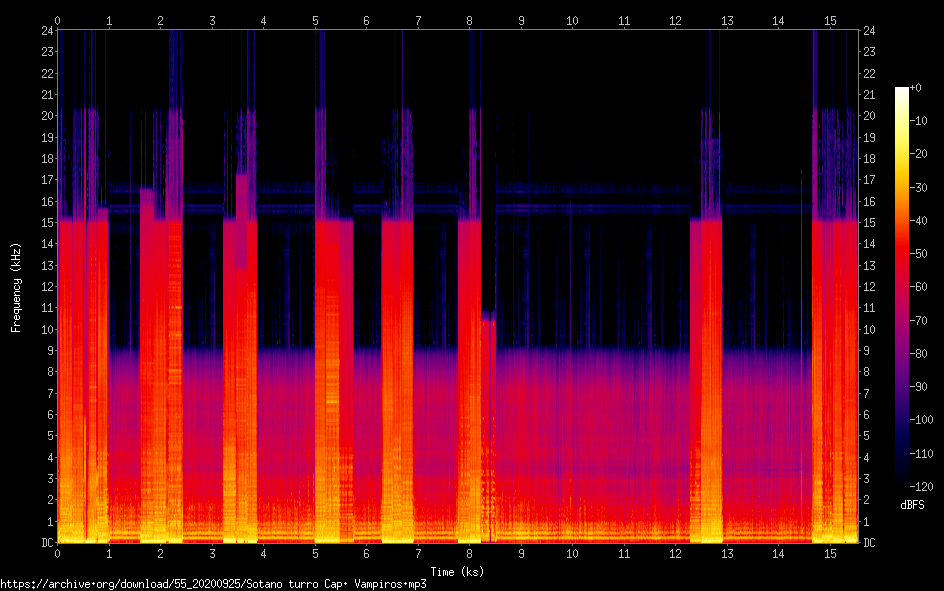Click the "-70" value on the color scale

[x=918, y=321]
